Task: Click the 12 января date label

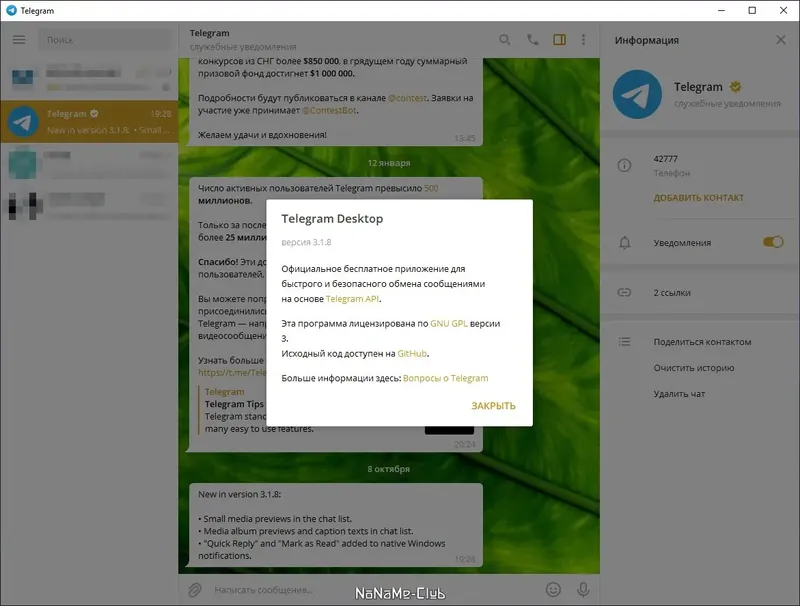Action: [389, 163]
